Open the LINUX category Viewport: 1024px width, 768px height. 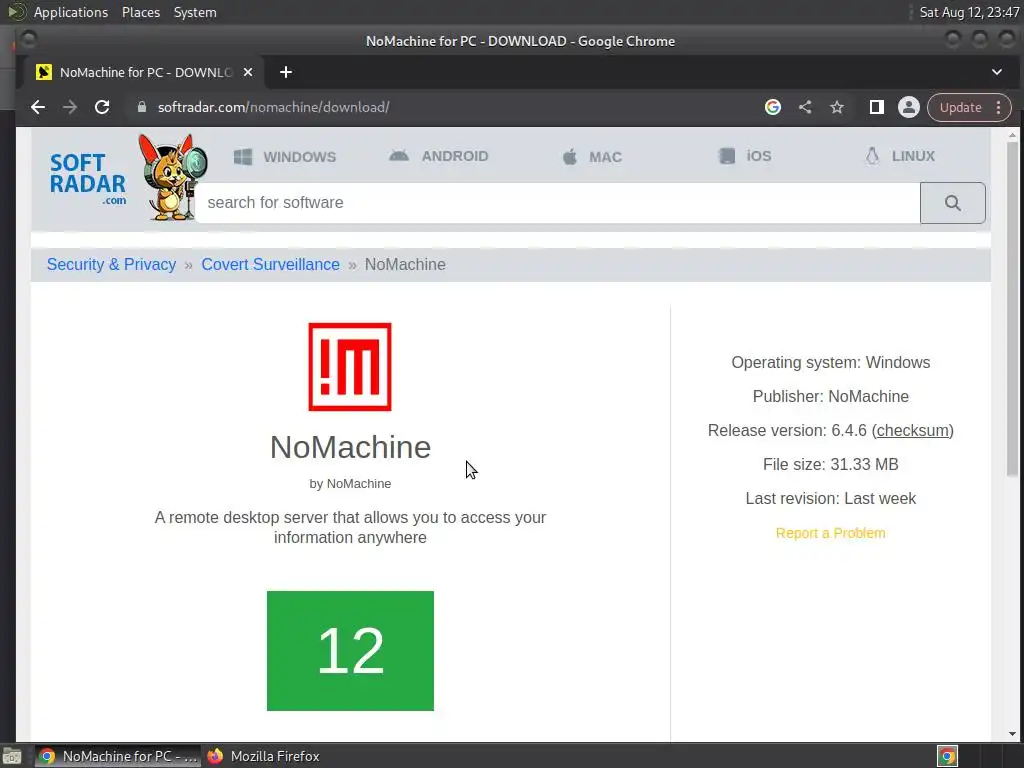click(900, 156)
